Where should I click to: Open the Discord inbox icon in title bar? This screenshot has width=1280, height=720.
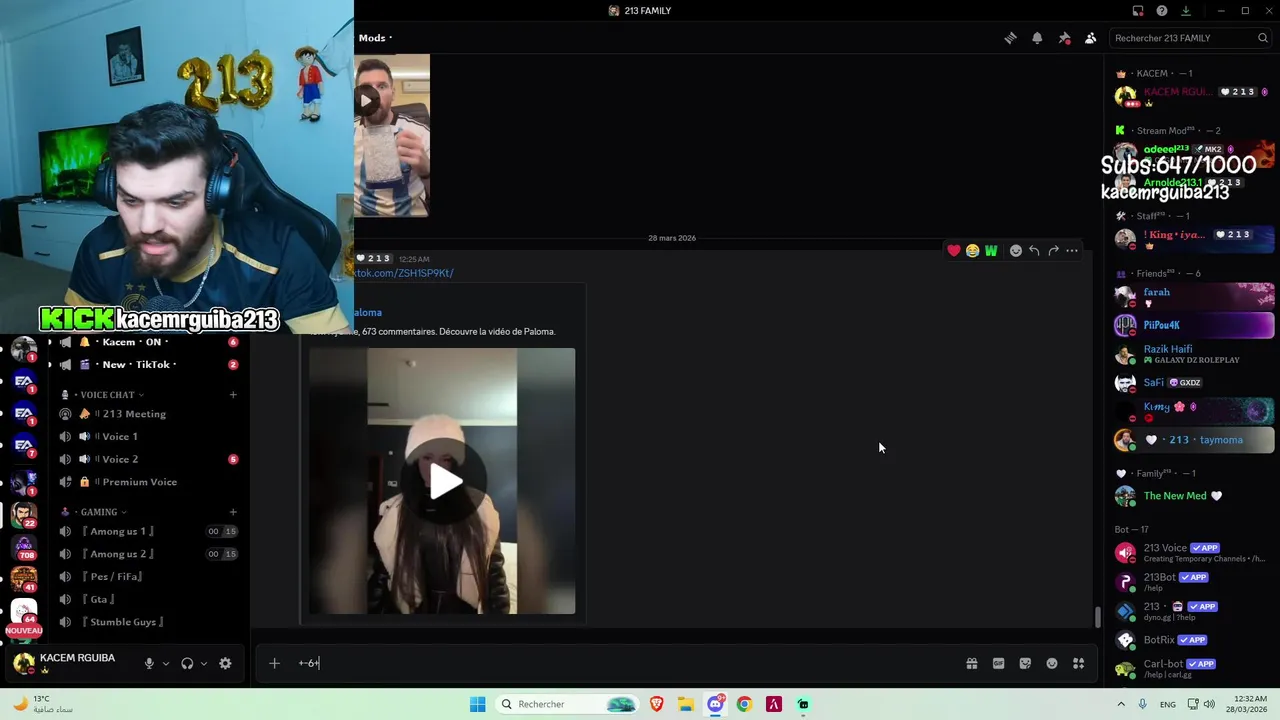(x=1138, y=11)
